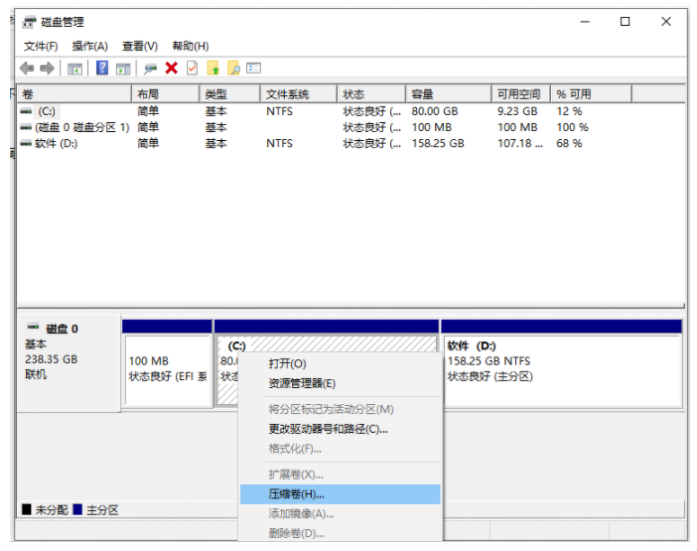Click the forward arrow toolbar icon
The width and height of the screenshot is (697, 551).
coord(47,68)
